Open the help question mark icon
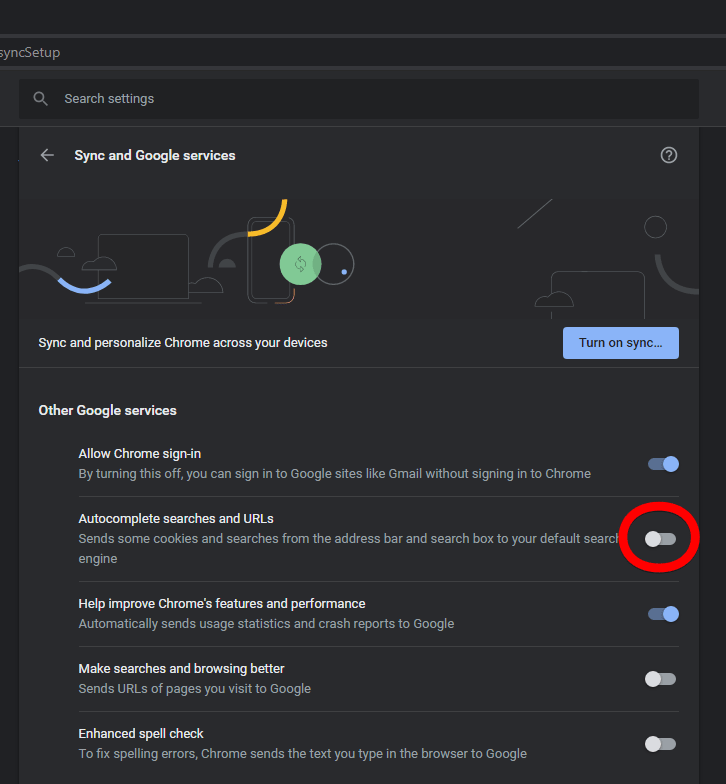 click(668, 156)
